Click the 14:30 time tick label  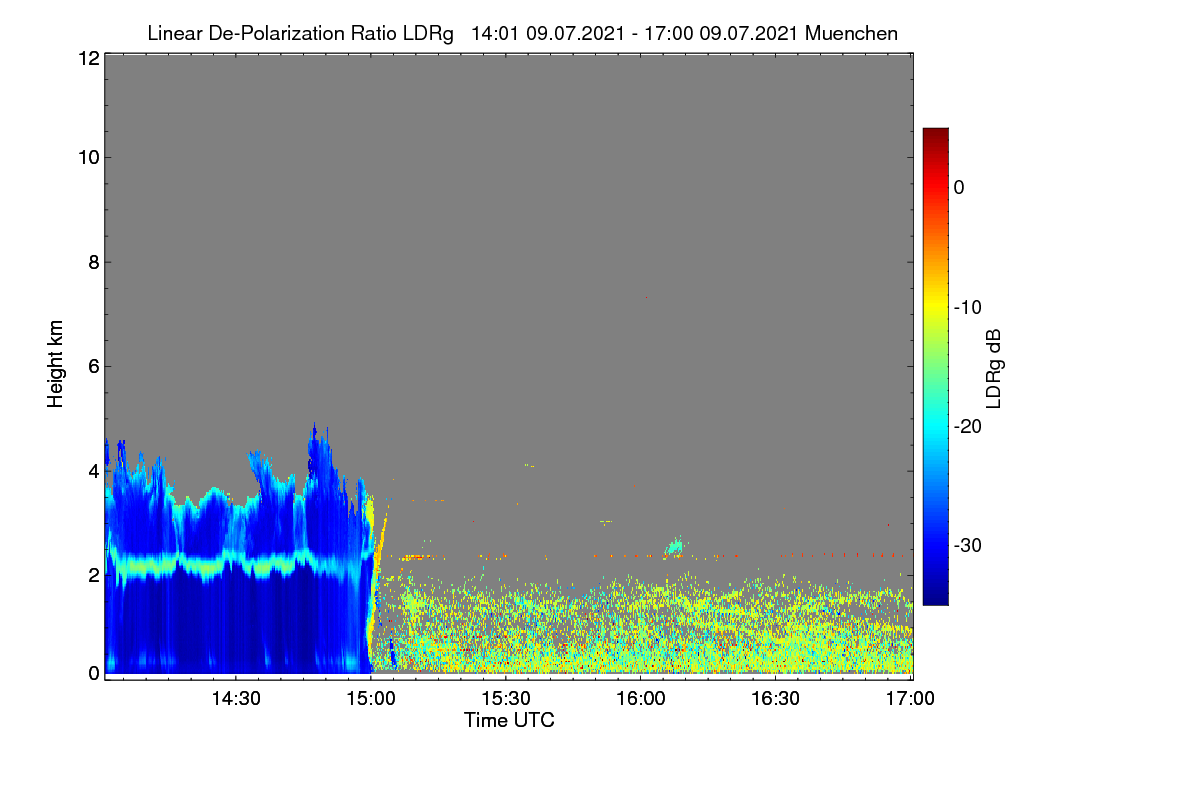(x=236, y=698)
